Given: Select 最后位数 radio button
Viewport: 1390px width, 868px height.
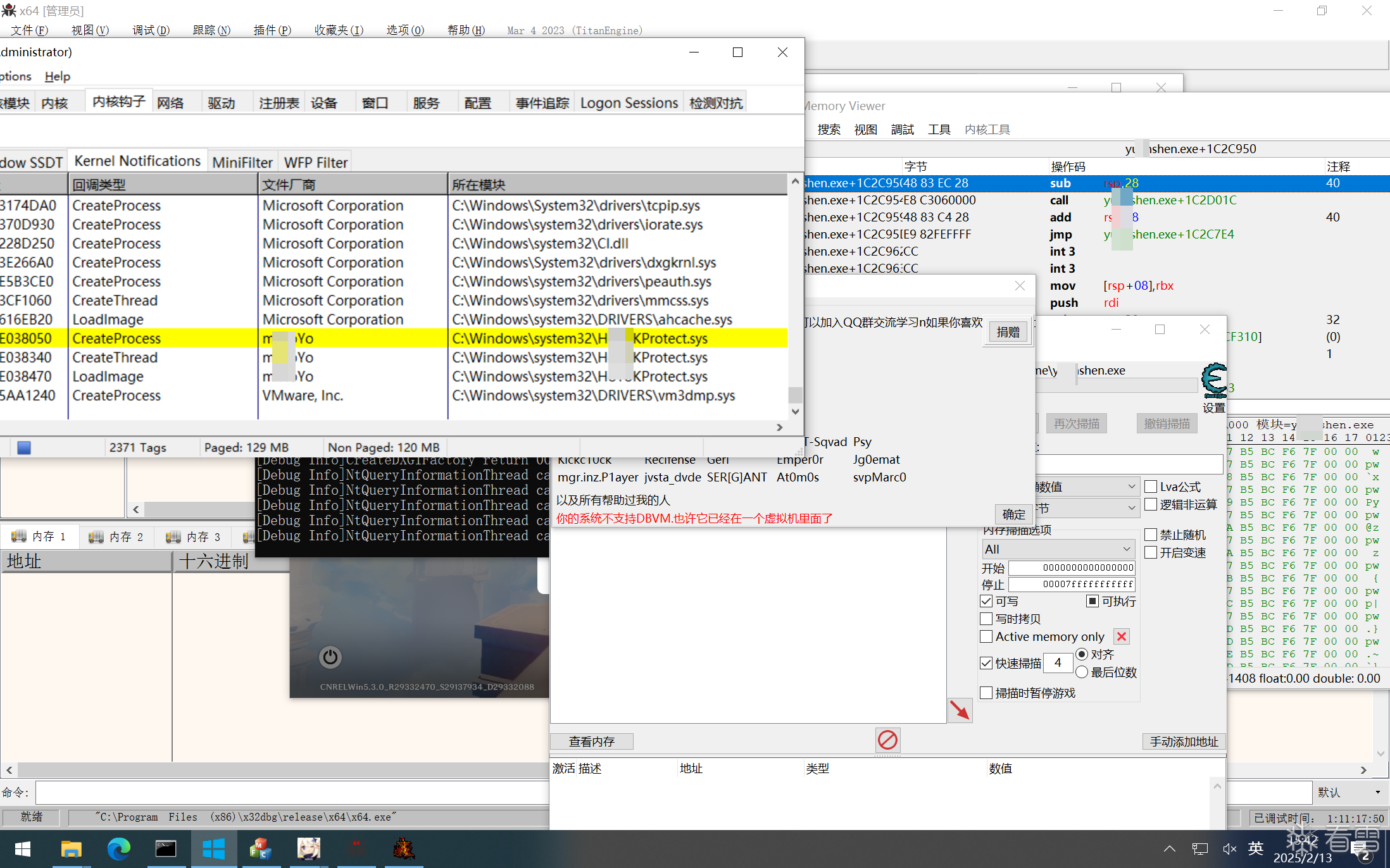Looking at the screenshot, I should pos(1082,672).
